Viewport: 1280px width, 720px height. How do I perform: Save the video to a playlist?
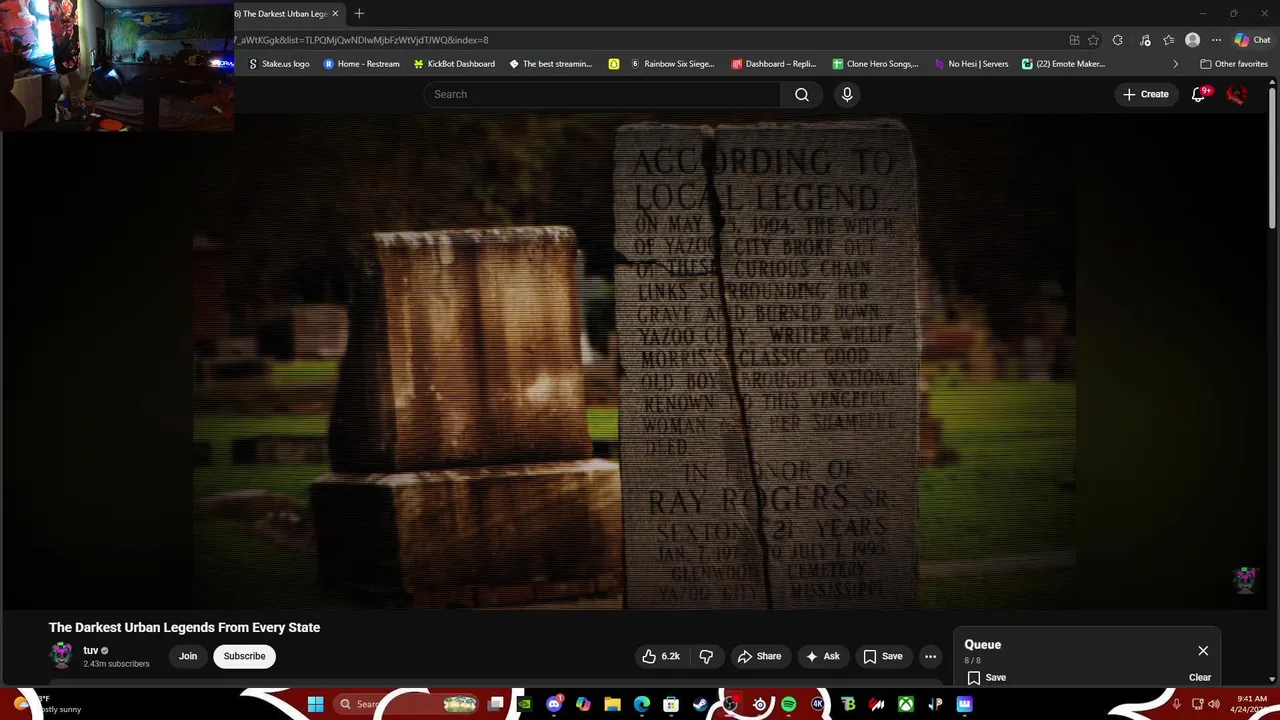point(883,656)
